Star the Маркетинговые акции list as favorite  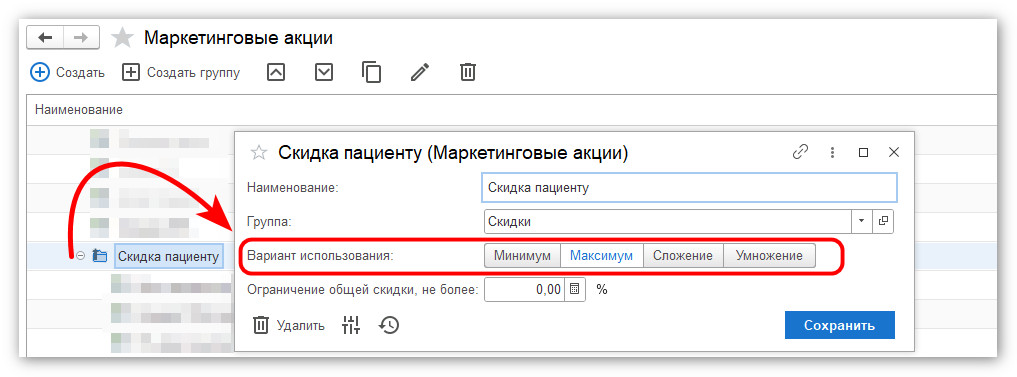[122, 38]
